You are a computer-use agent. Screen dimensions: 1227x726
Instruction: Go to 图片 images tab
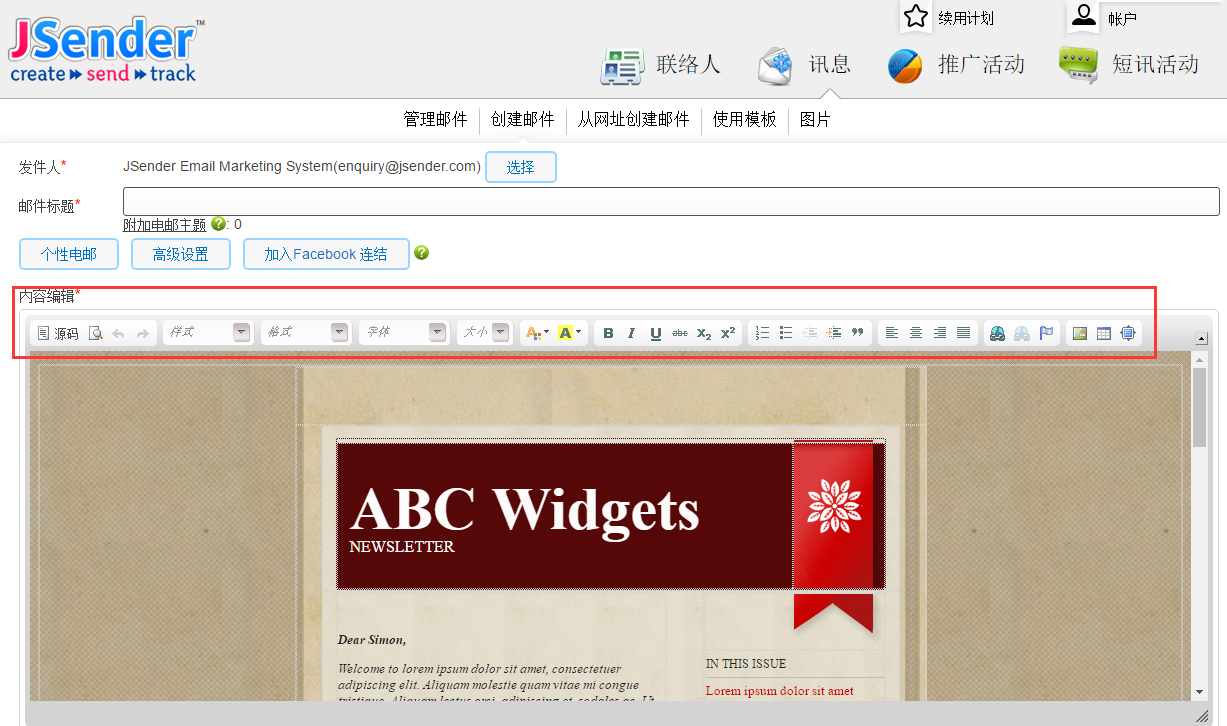coord(815,119)
